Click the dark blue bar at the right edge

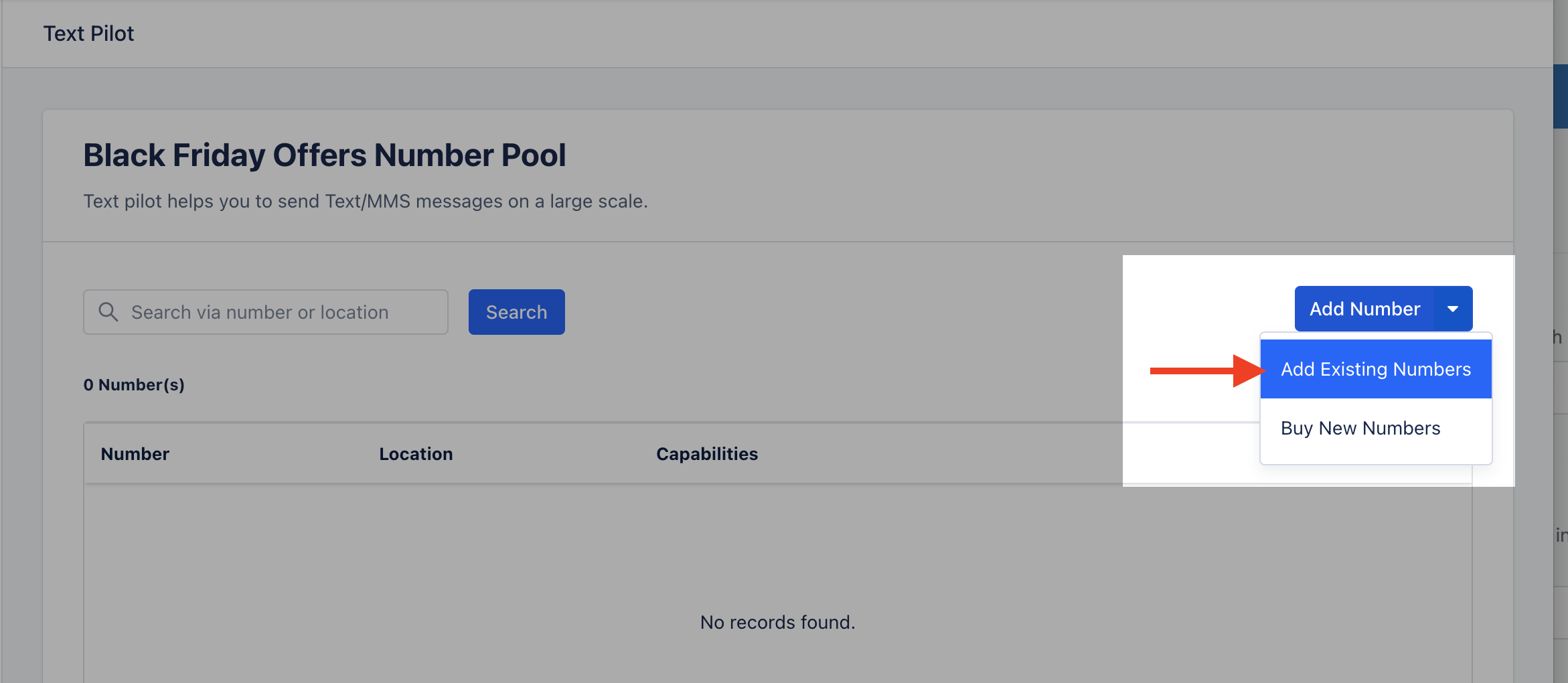(1561, 96)
